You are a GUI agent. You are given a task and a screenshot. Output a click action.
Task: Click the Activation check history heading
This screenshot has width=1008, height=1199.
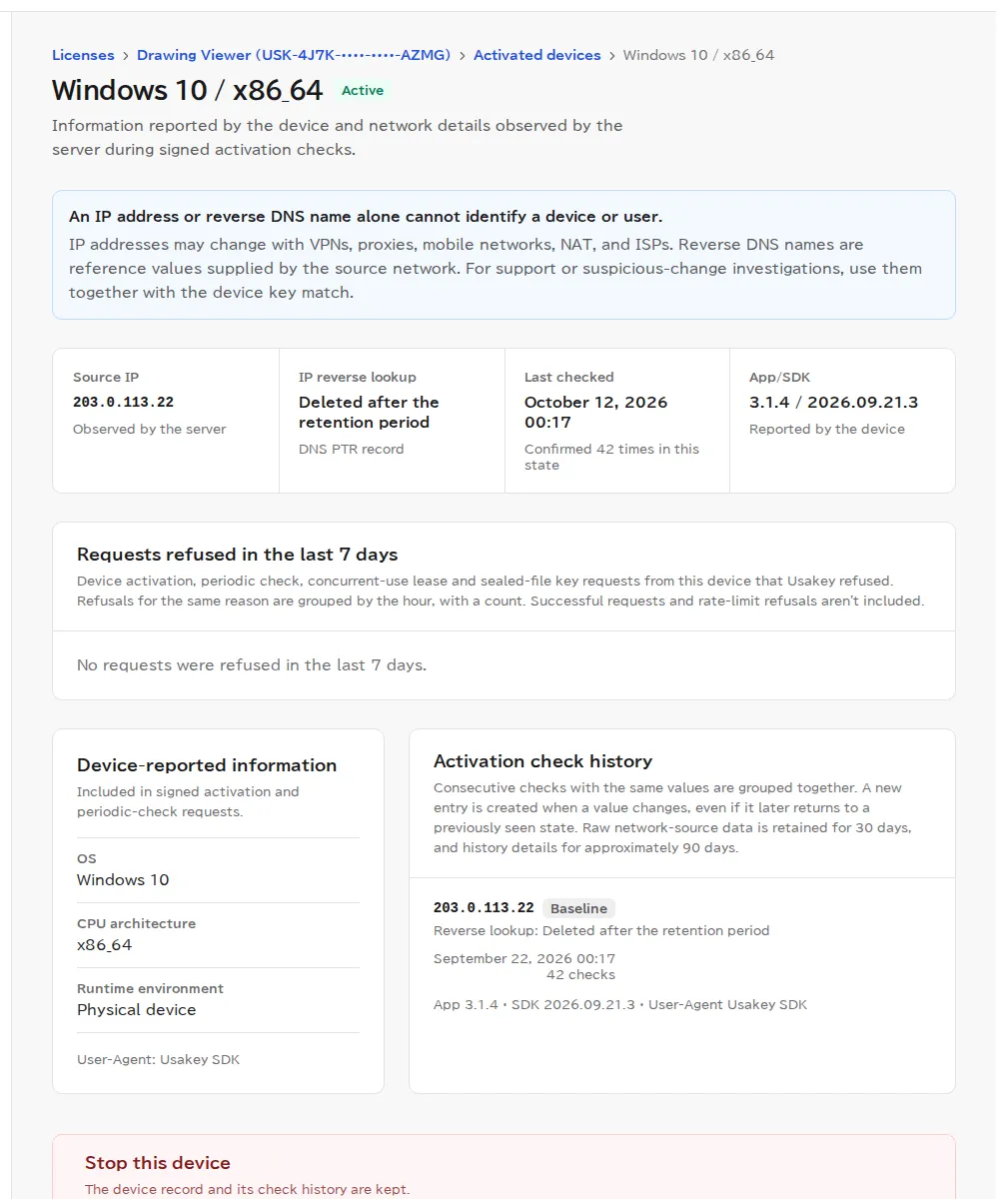pyautogui.click(x=543, y=761)
